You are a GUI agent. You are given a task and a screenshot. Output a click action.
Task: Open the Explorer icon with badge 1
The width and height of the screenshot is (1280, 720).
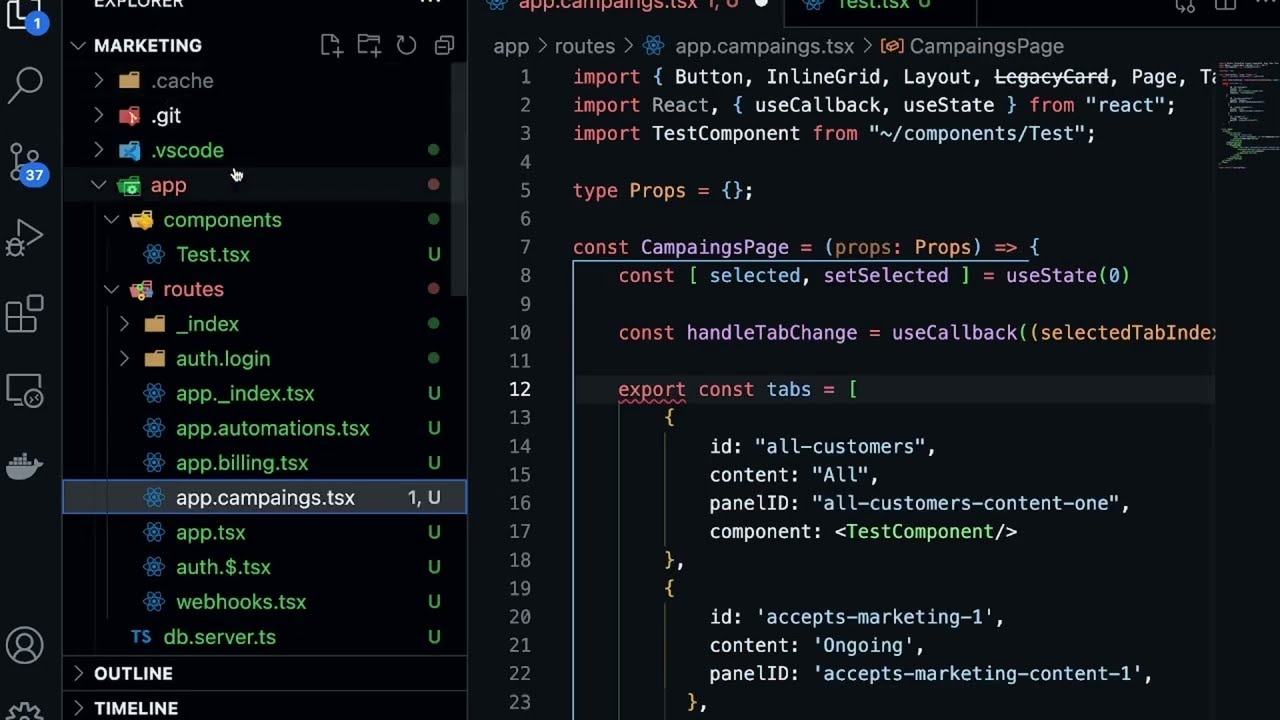(x=25, y=14)
